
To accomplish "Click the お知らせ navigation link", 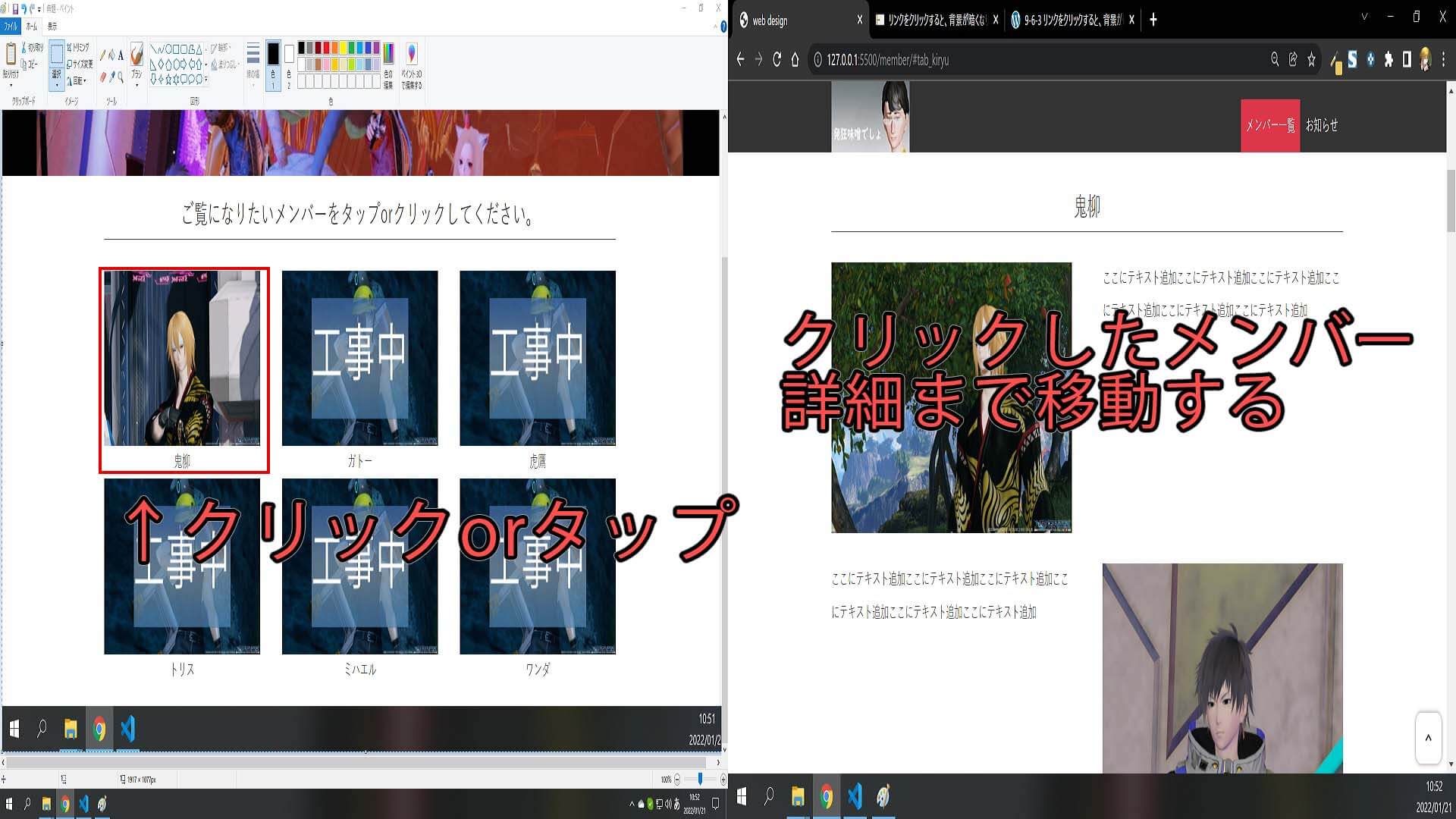I will click(1322, 126).
